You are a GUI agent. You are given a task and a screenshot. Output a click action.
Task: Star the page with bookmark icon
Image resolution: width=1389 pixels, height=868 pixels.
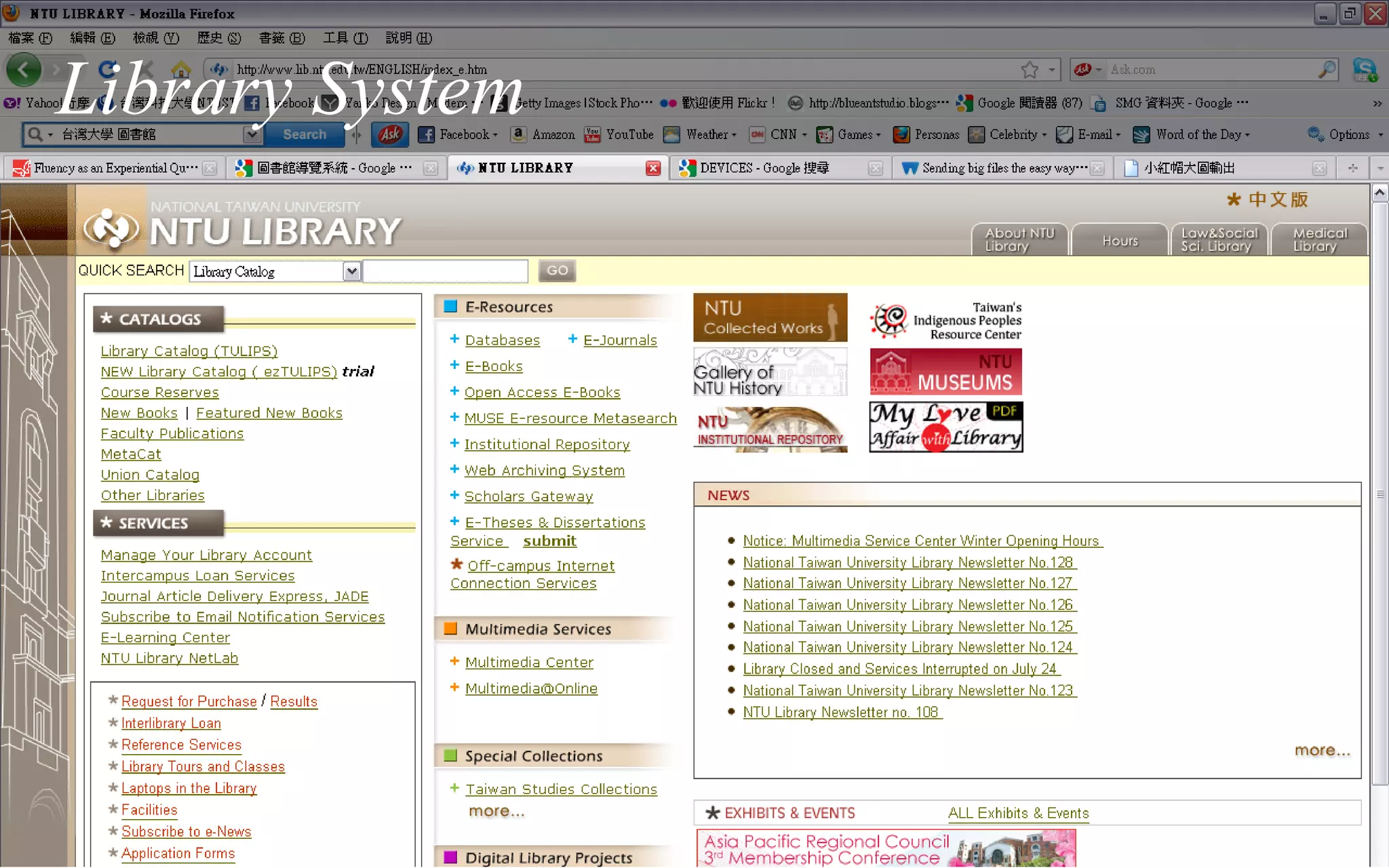[x=1030, y=69]
